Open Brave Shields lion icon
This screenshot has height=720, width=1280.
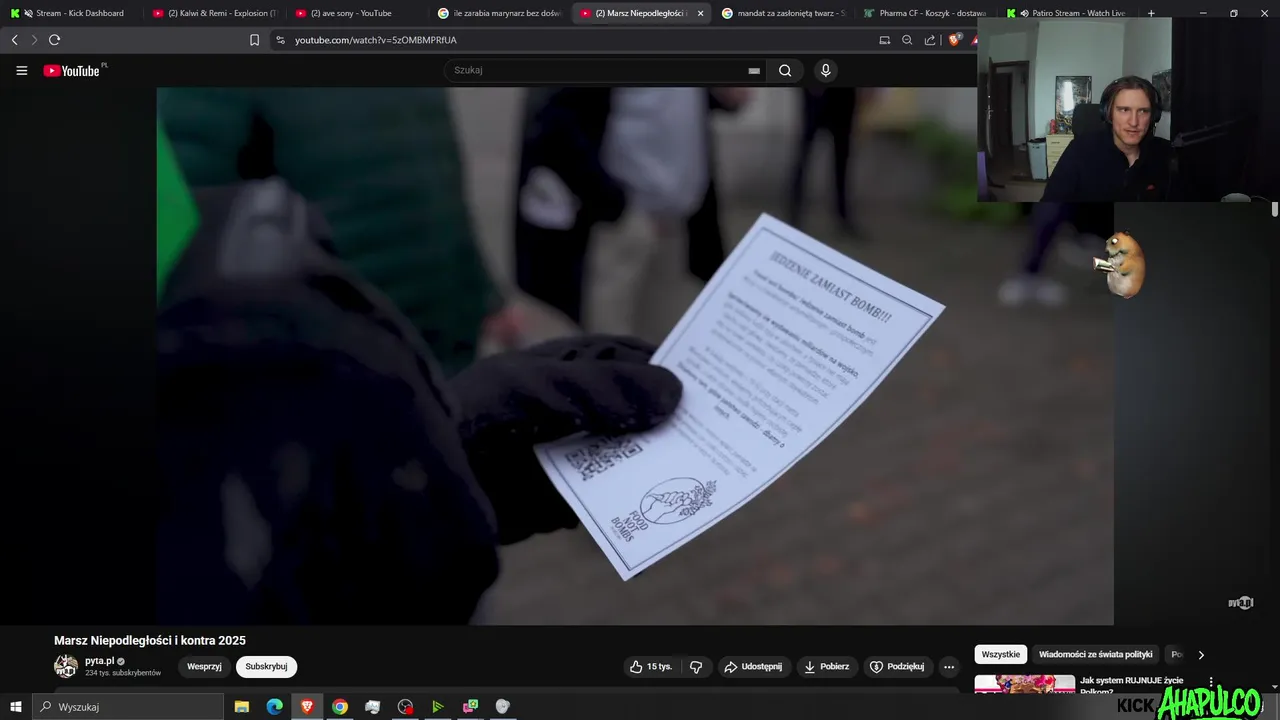click(x=954, y=40)
